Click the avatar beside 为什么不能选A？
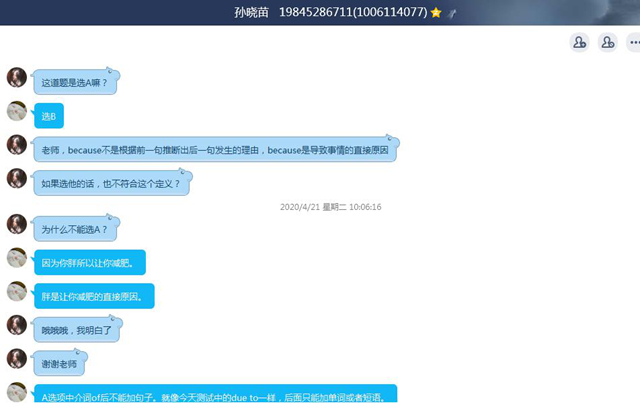Viewport: 640px width, 403px height. click(x=17, y=225)
